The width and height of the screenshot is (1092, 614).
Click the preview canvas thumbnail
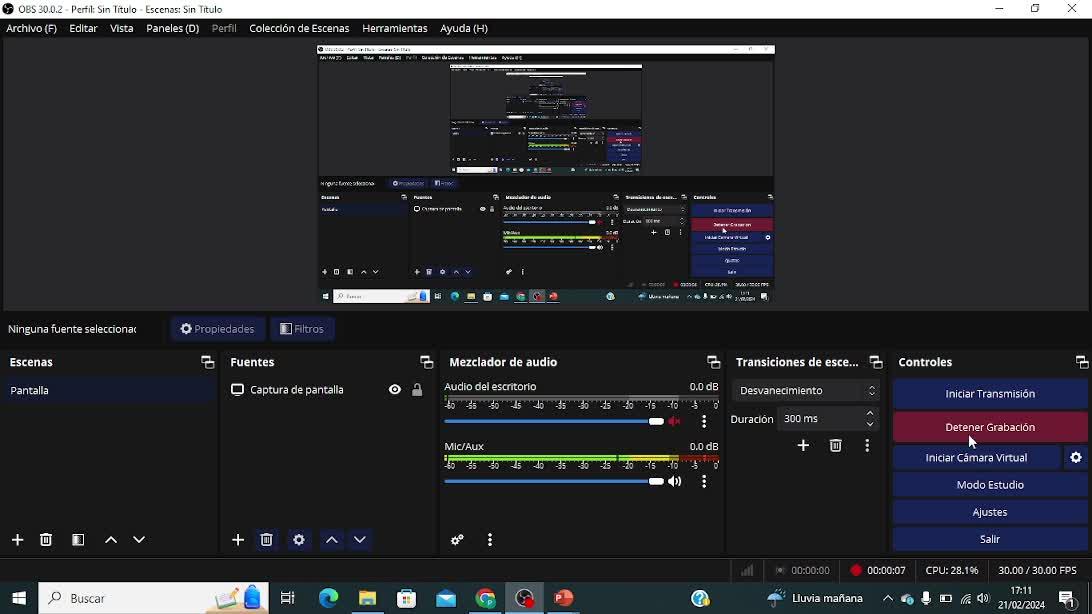coord(545,174)
